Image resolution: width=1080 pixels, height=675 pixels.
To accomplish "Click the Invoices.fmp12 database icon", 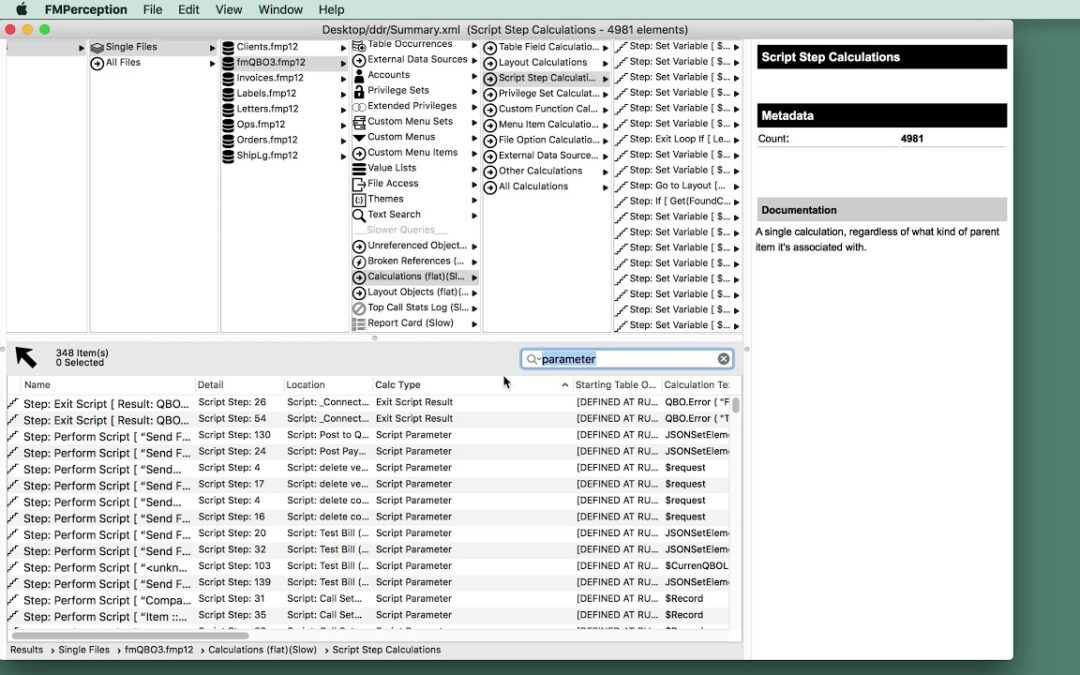I will pyautogui.click(x=228, y=79).
